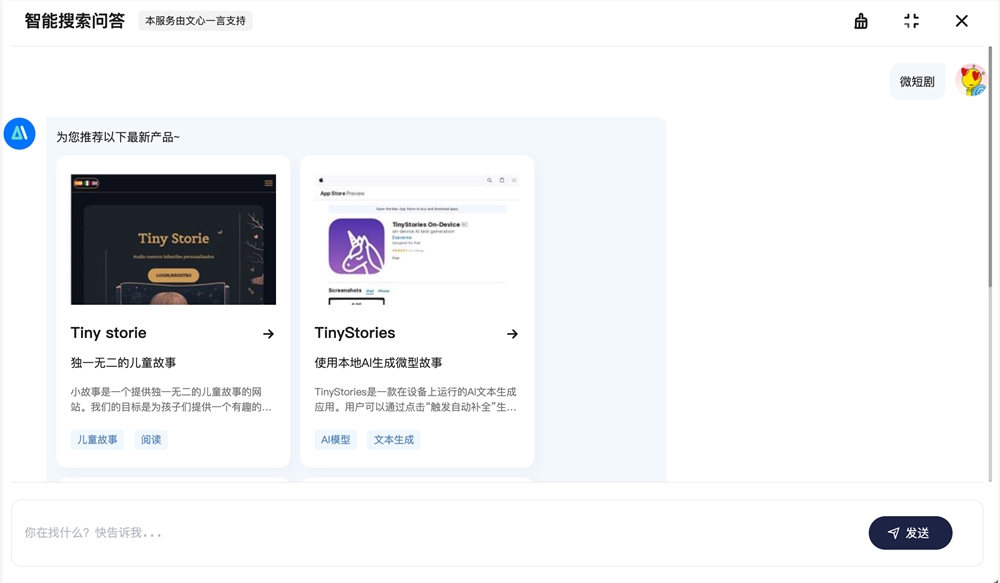This screenshot has height=583, width=1000.
Task: Select the 儿童故事 tag under Tiny storie
Action: coord(96,439)
